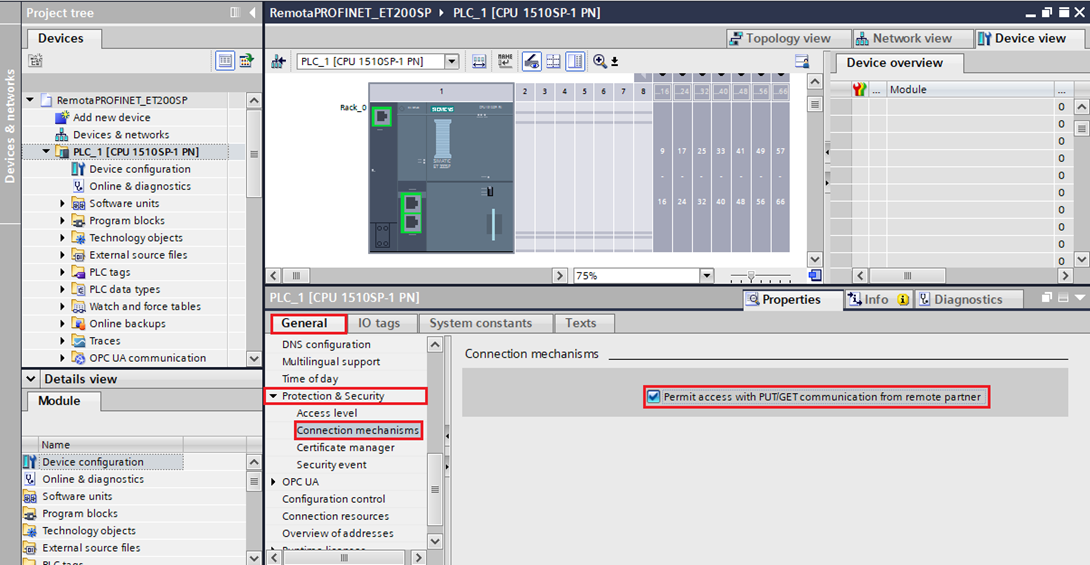Select Access level under Protection & Security
The image size is (1090, 565).
point(326,413)
